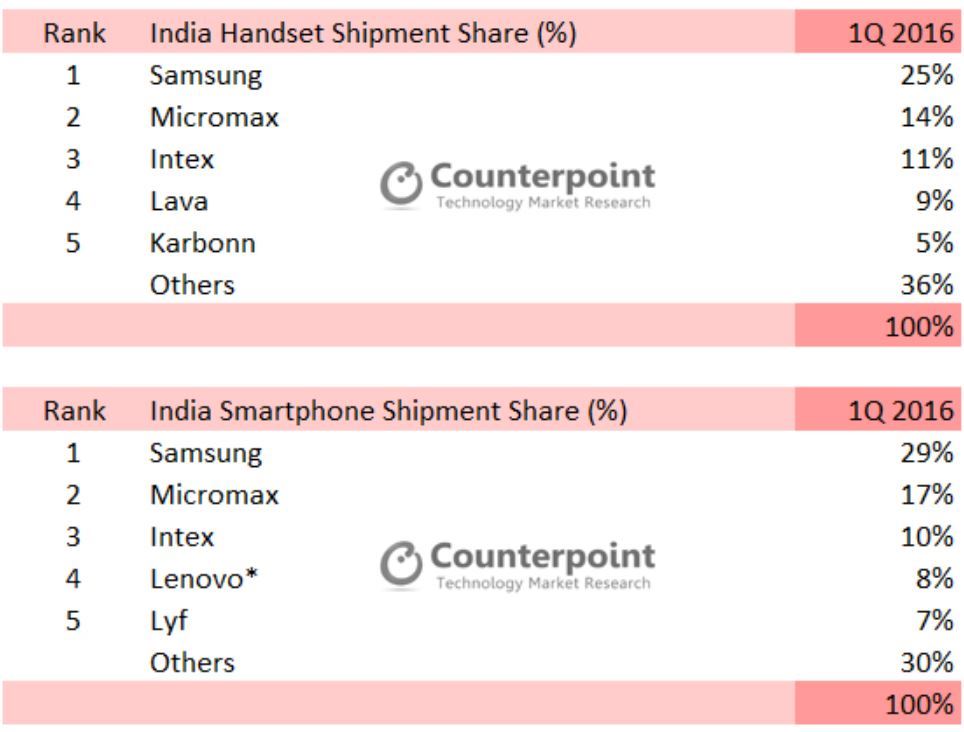Click the Others 36% value
This screenshot has width=964, height=732.
[x=927, y=285]
